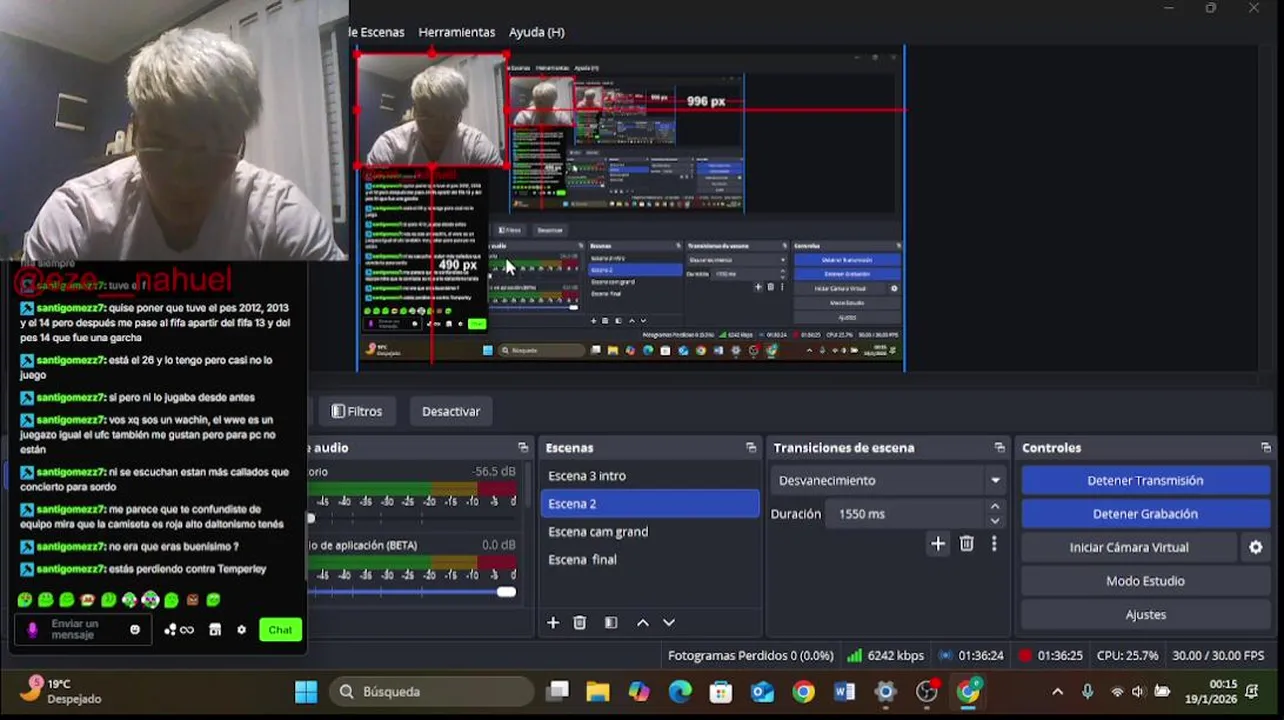Open the notification bell in system tray
This screenshot has width=1284, height=720.
[1252, 692]
